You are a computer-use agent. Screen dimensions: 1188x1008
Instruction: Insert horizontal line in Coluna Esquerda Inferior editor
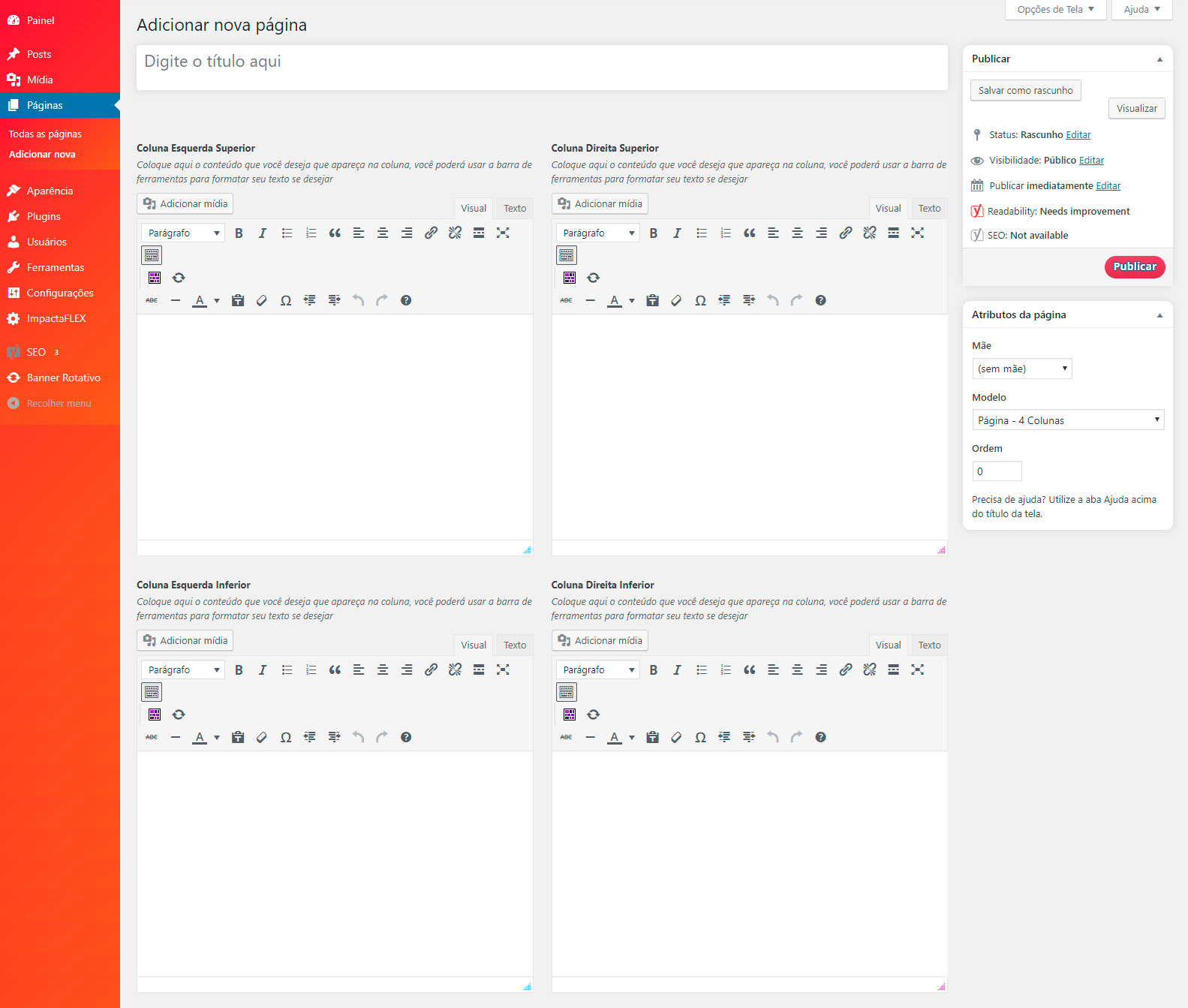point(176,737)
